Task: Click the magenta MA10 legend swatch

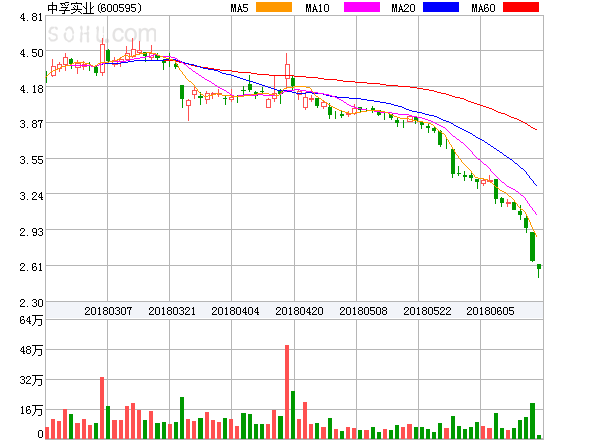Action: pos(362,7)
